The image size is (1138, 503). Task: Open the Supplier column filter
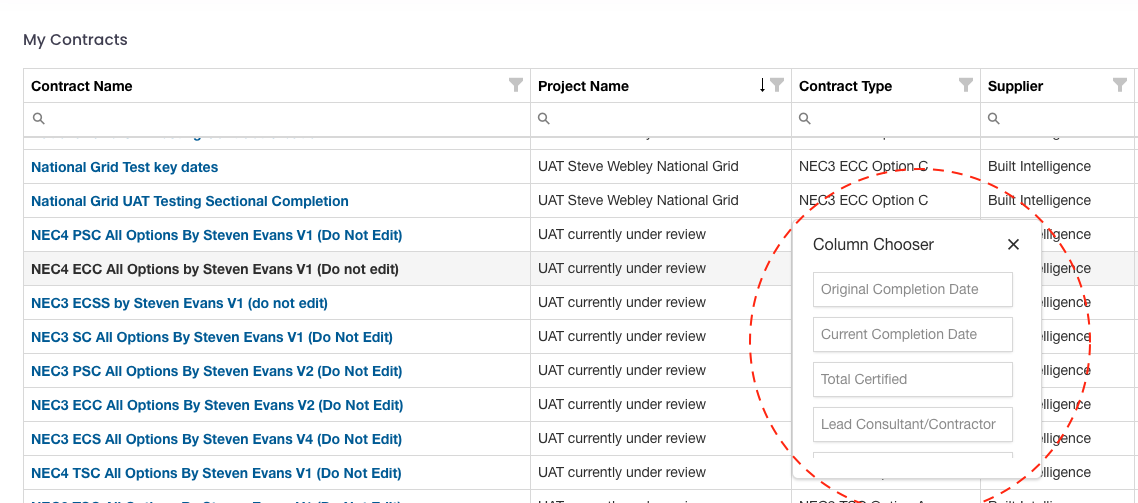coord(1120,85)
